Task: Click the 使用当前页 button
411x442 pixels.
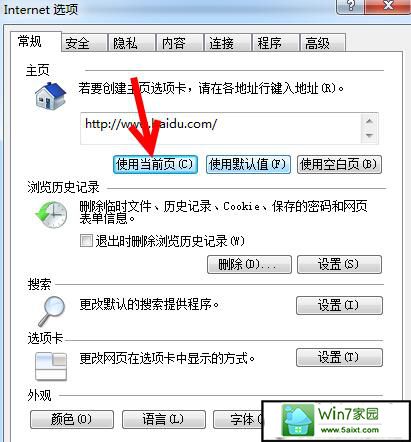Action: 155,164
